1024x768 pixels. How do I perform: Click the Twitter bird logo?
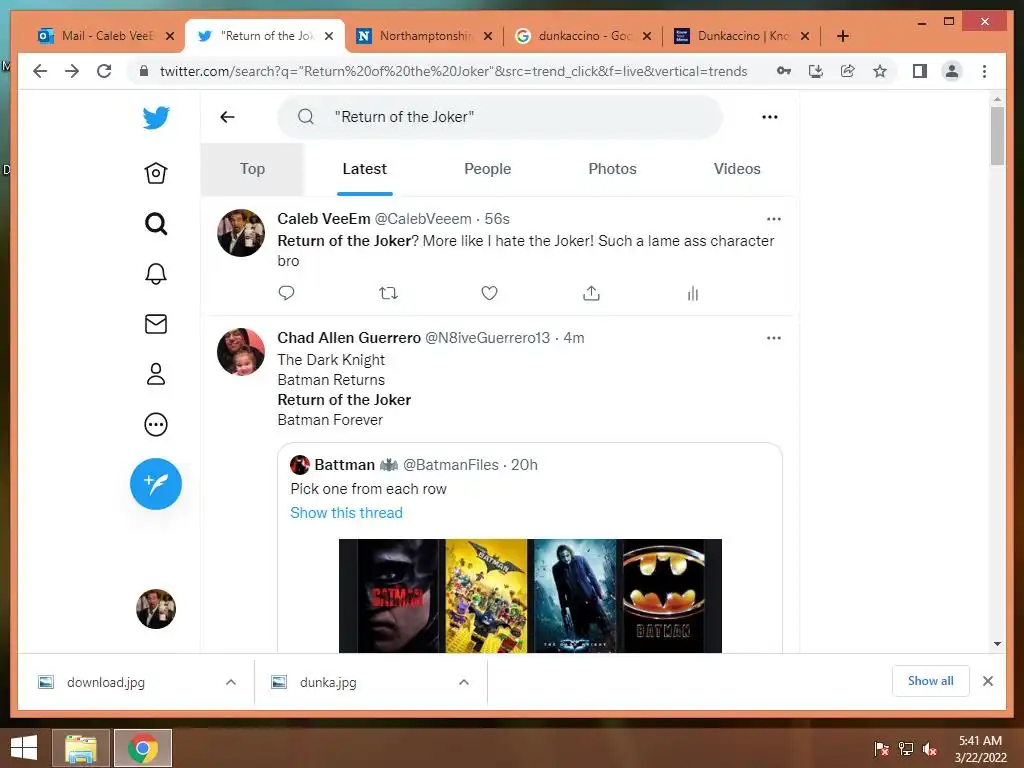coord(155,118)
